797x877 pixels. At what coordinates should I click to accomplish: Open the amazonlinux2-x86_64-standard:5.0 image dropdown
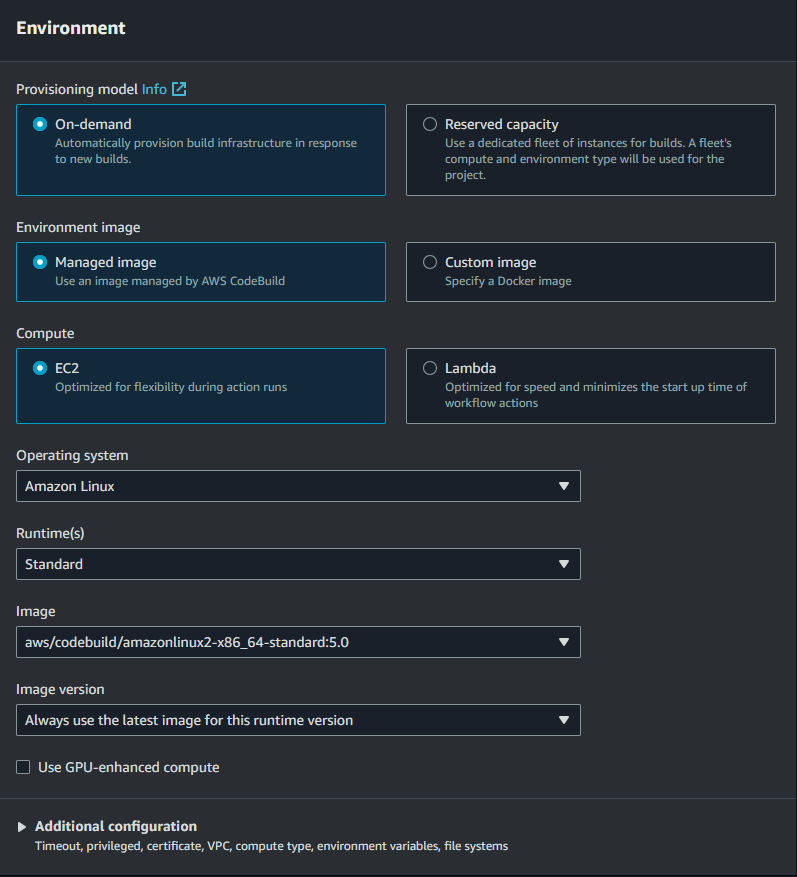[298, 642]
